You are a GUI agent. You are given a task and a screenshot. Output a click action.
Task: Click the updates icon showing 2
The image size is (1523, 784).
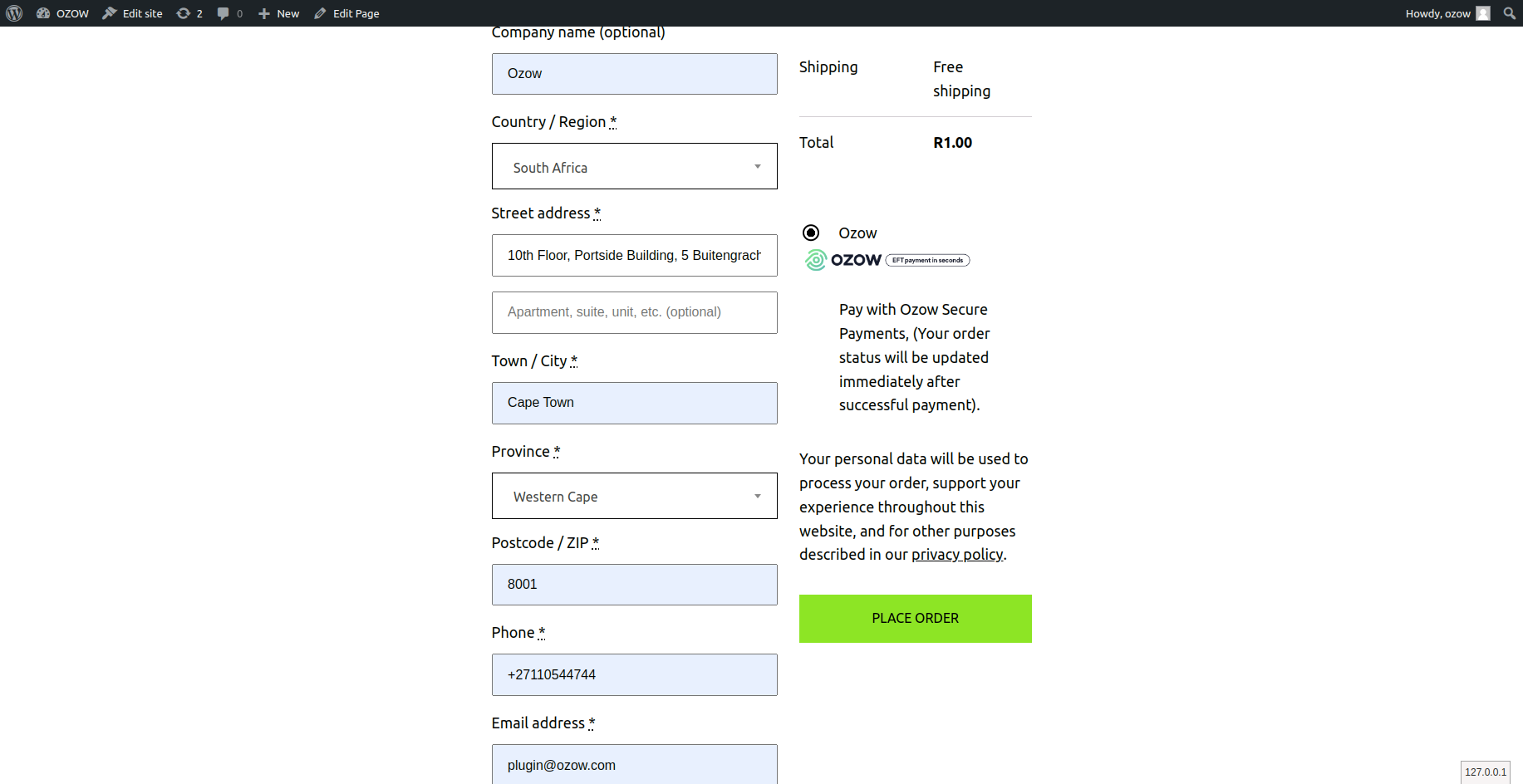(184, 13)
